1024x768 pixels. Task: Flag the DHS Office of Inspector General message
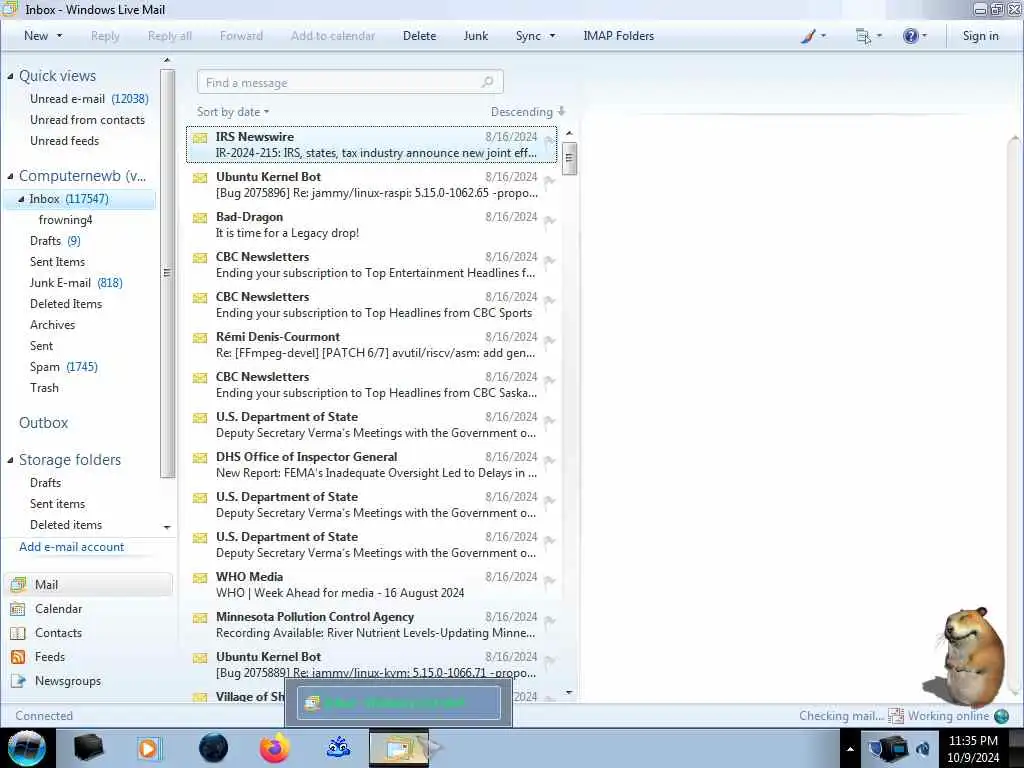coord(549,461)
